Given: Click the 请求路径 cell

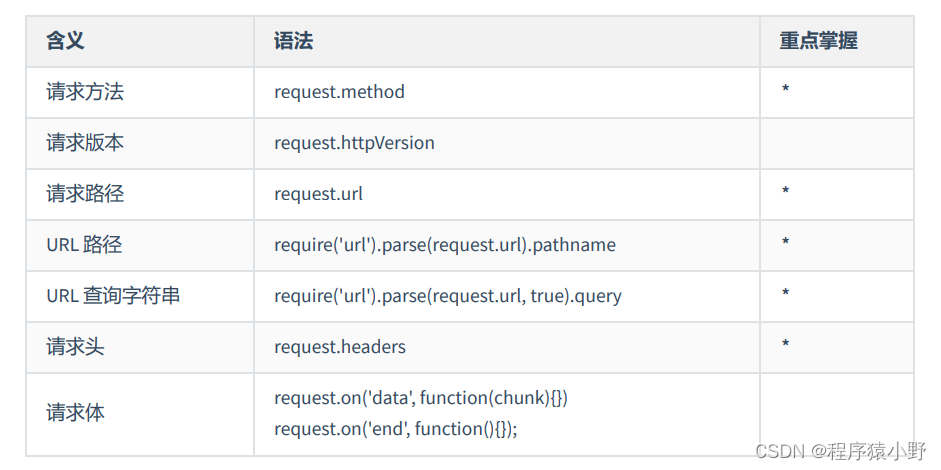Looking at the screenshot, I should point(85,194).
